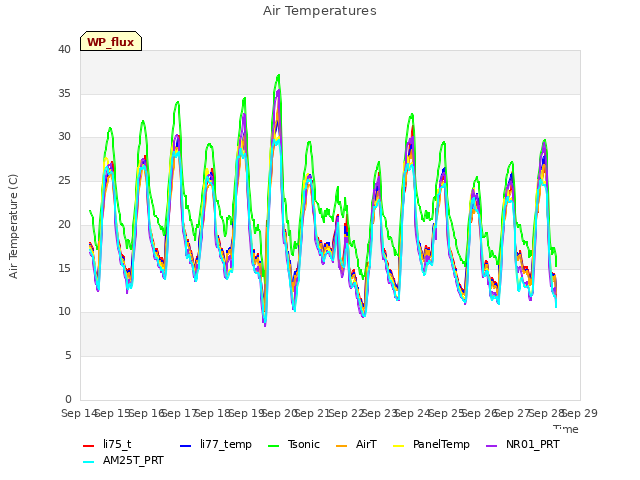Screen dimensions: 640x480
Task: Click the green Tsonic legend swatch
Action: click(273, 446)
